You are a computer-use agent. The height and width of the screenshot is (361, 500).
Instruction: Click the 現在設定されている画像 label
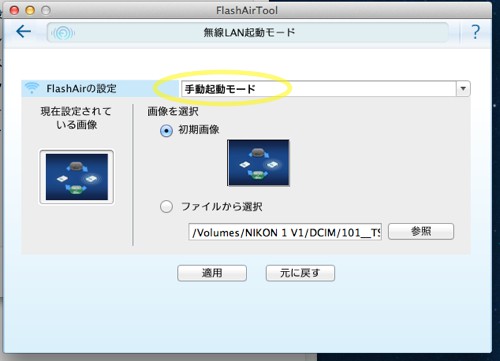(x=76, y=118)
